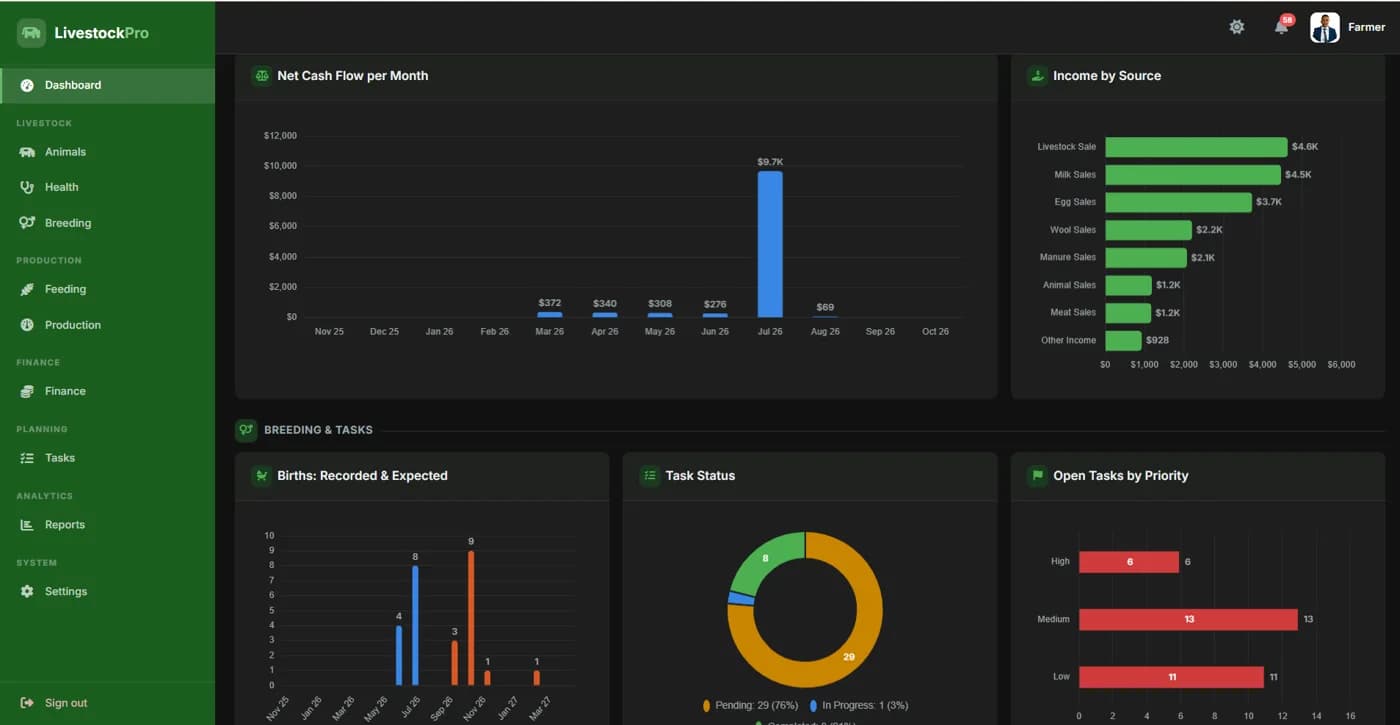The height and width of the screenshot is (725, 1400).
Task: Click the Income by Source hand icon
Action: (x=1037, y=76)
